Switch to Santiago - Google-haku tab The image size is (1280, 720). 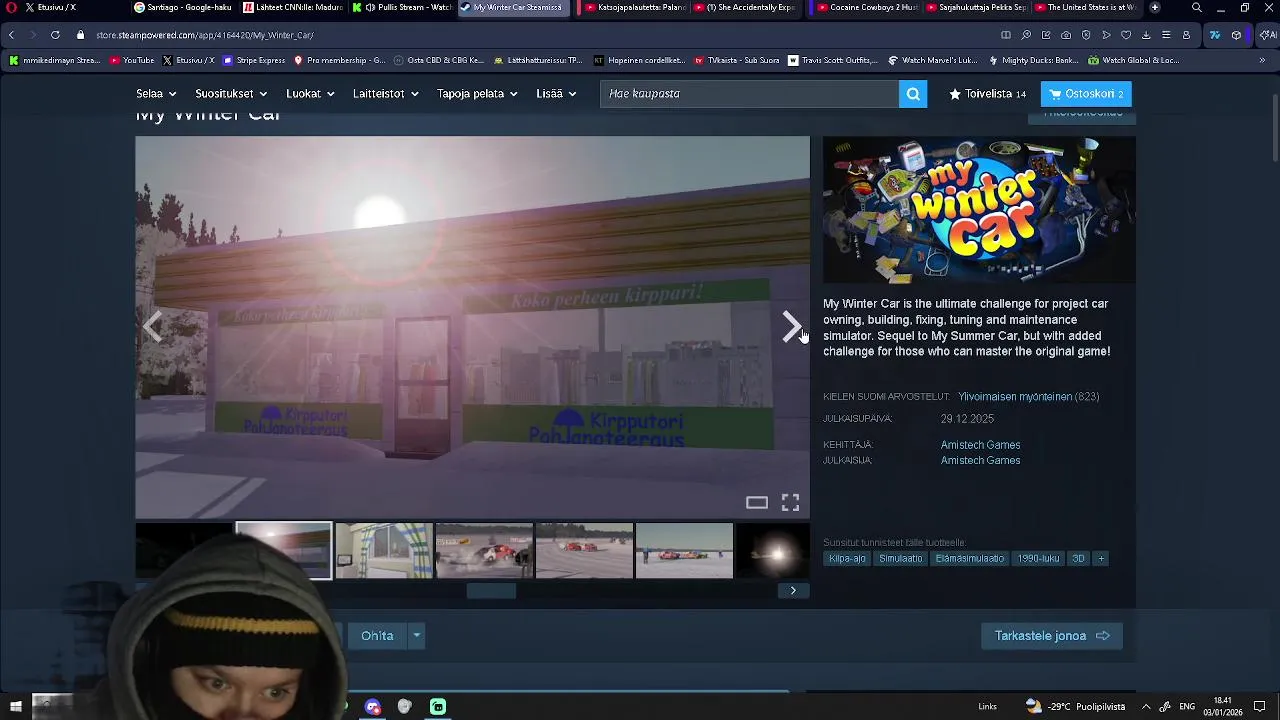pyautogui.click(x=183, y=7)
